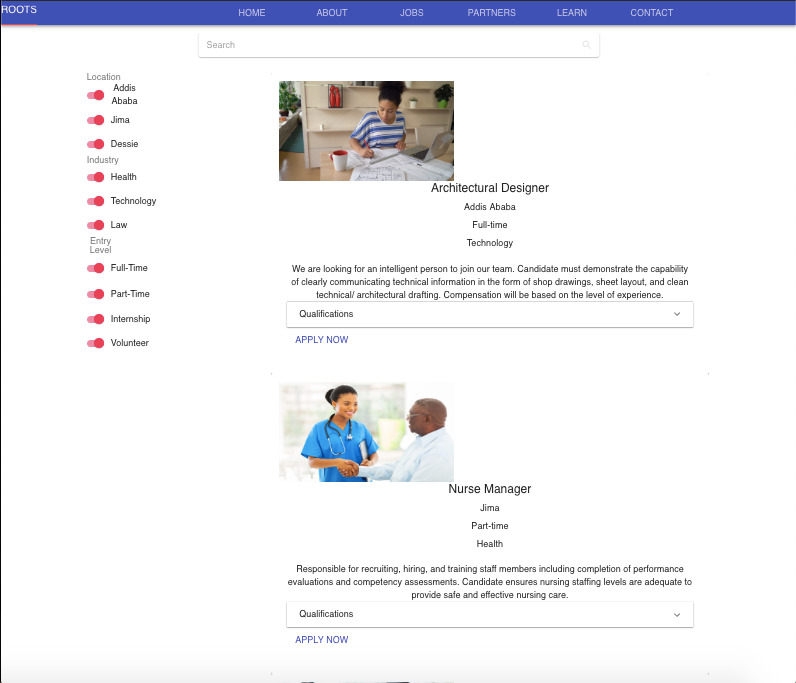Disable the Technology industry filter

click(95, 201)
